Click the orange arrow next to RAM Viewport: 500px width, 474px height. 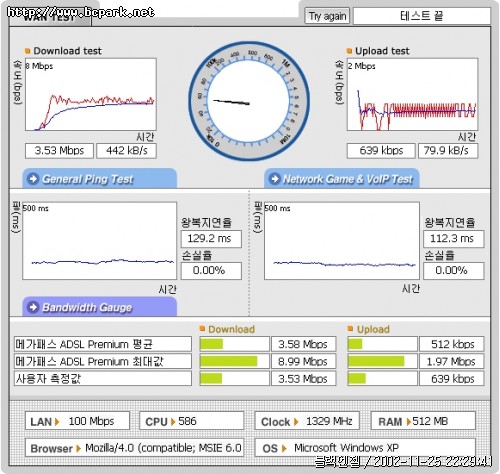pos(409,422)
